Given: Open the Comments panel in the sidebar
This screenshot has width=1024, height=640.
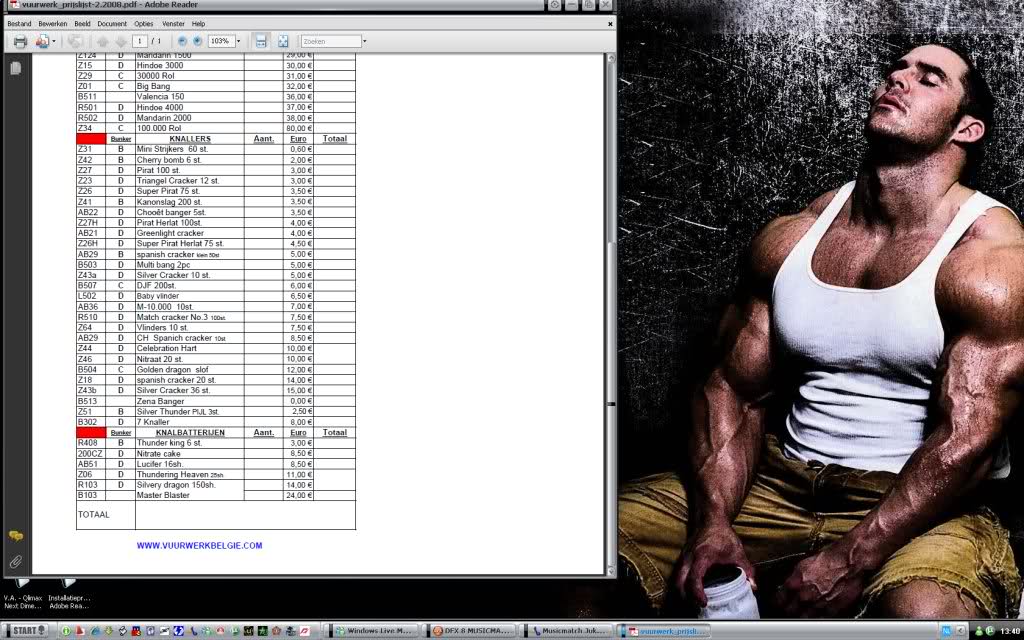Looking at the screenshot, I should tap(15, 537).
